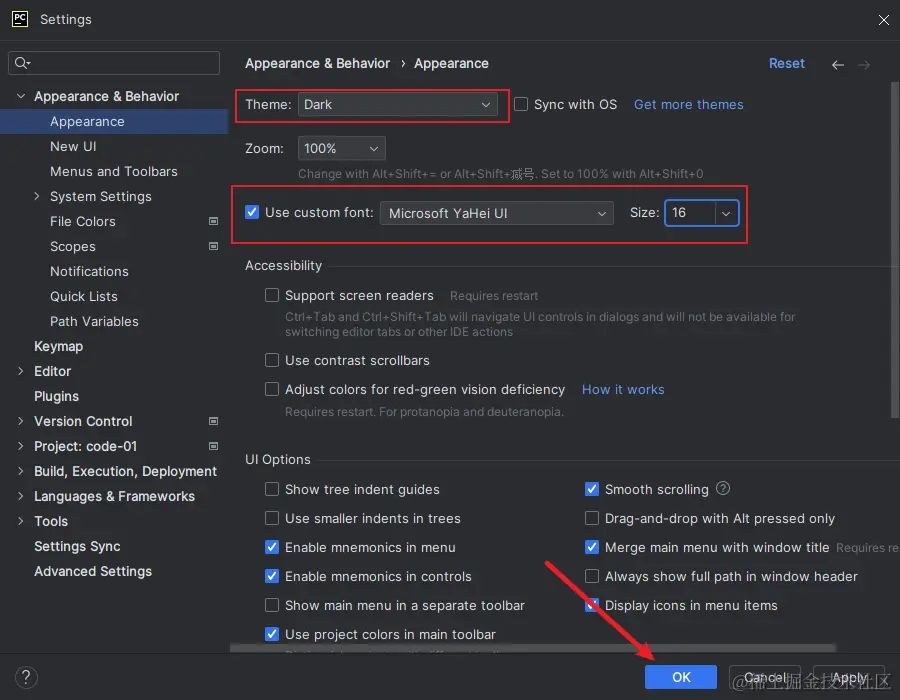Click the Reset link
Screen dimensions: 900x700
point(786,63)
